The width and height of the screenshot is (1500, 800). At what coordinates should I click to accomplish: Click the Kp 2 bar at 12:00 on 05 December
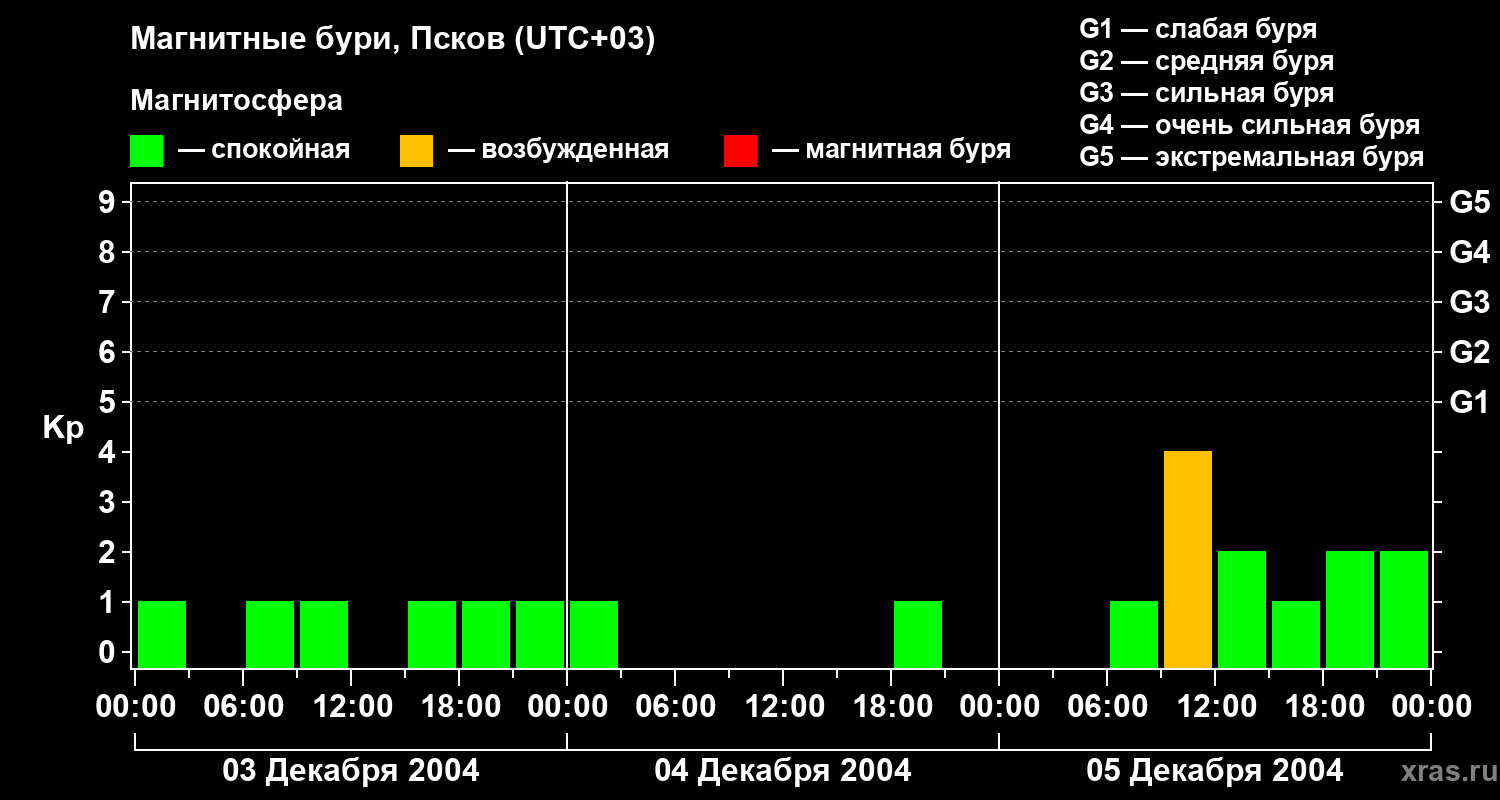click(x=1242, y=609)
